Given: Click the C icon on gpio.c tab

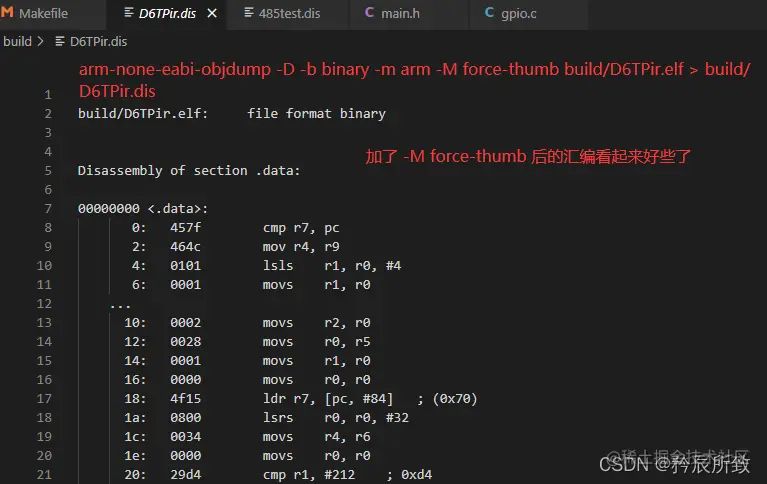Looking at the screenshot, I should point(489,13).
